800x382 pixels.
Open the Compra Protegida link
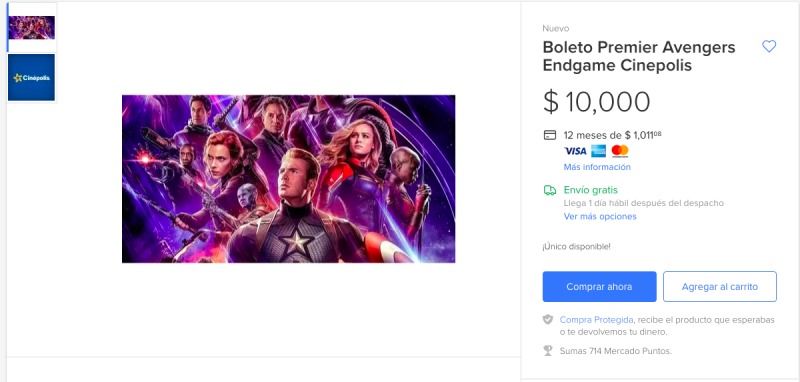(x=596, y=320)
